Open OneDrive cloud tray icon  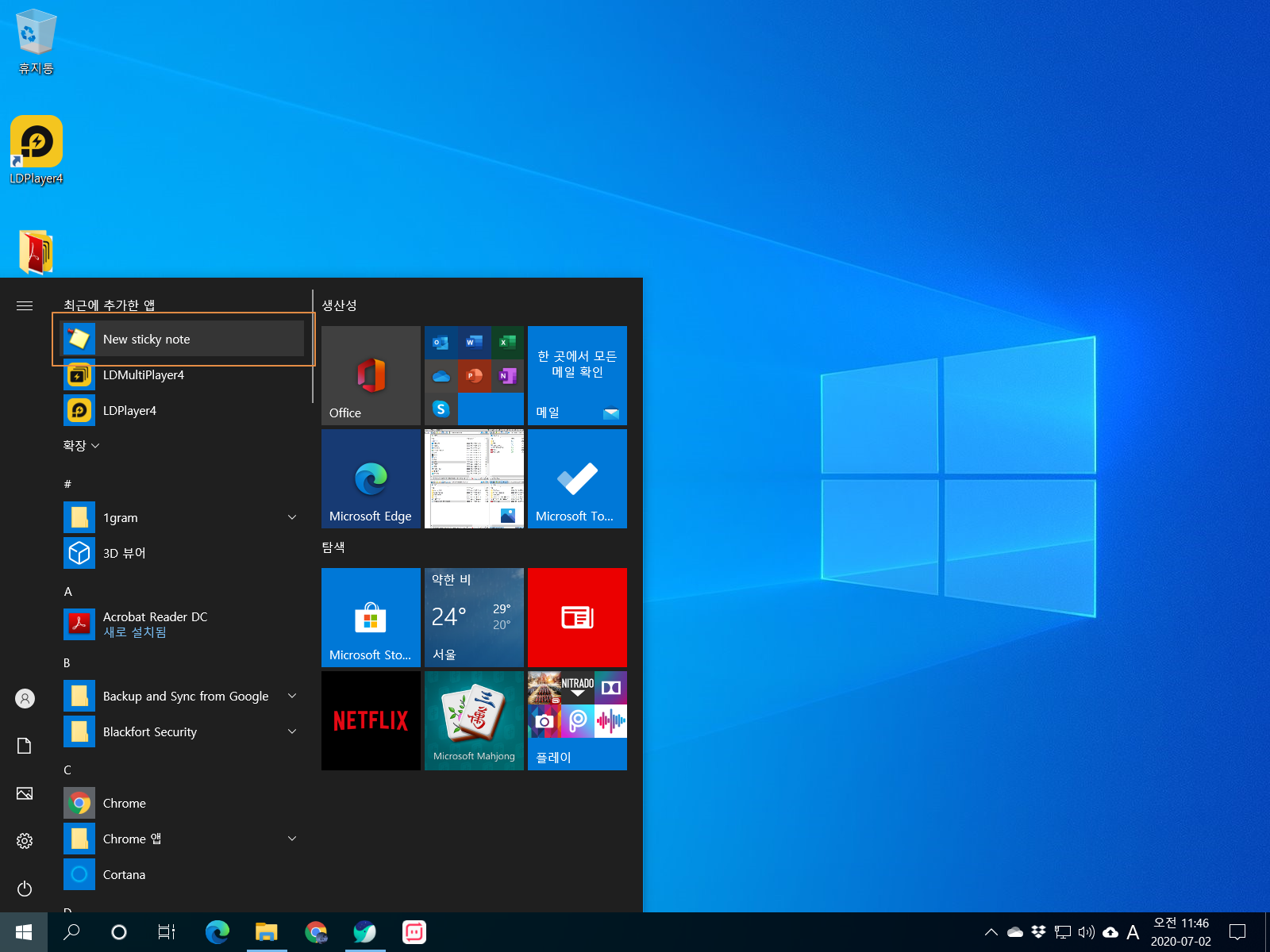point(1015,932)
